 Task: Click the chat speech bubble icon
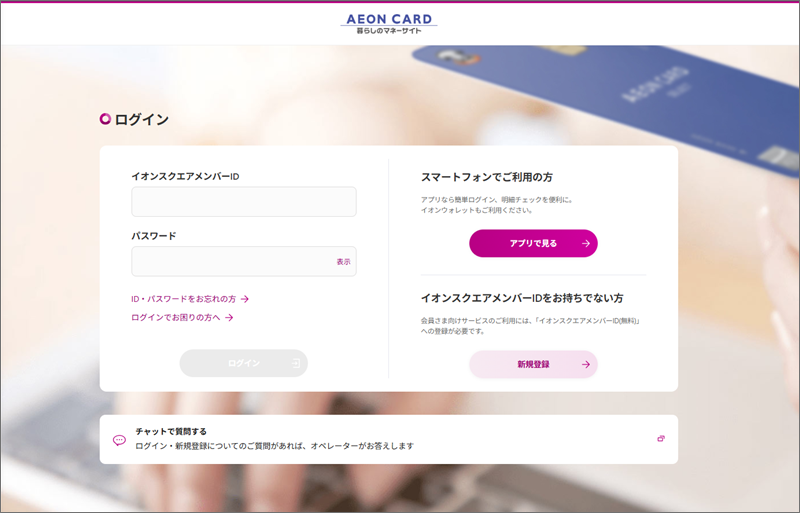tap(119, 440)
